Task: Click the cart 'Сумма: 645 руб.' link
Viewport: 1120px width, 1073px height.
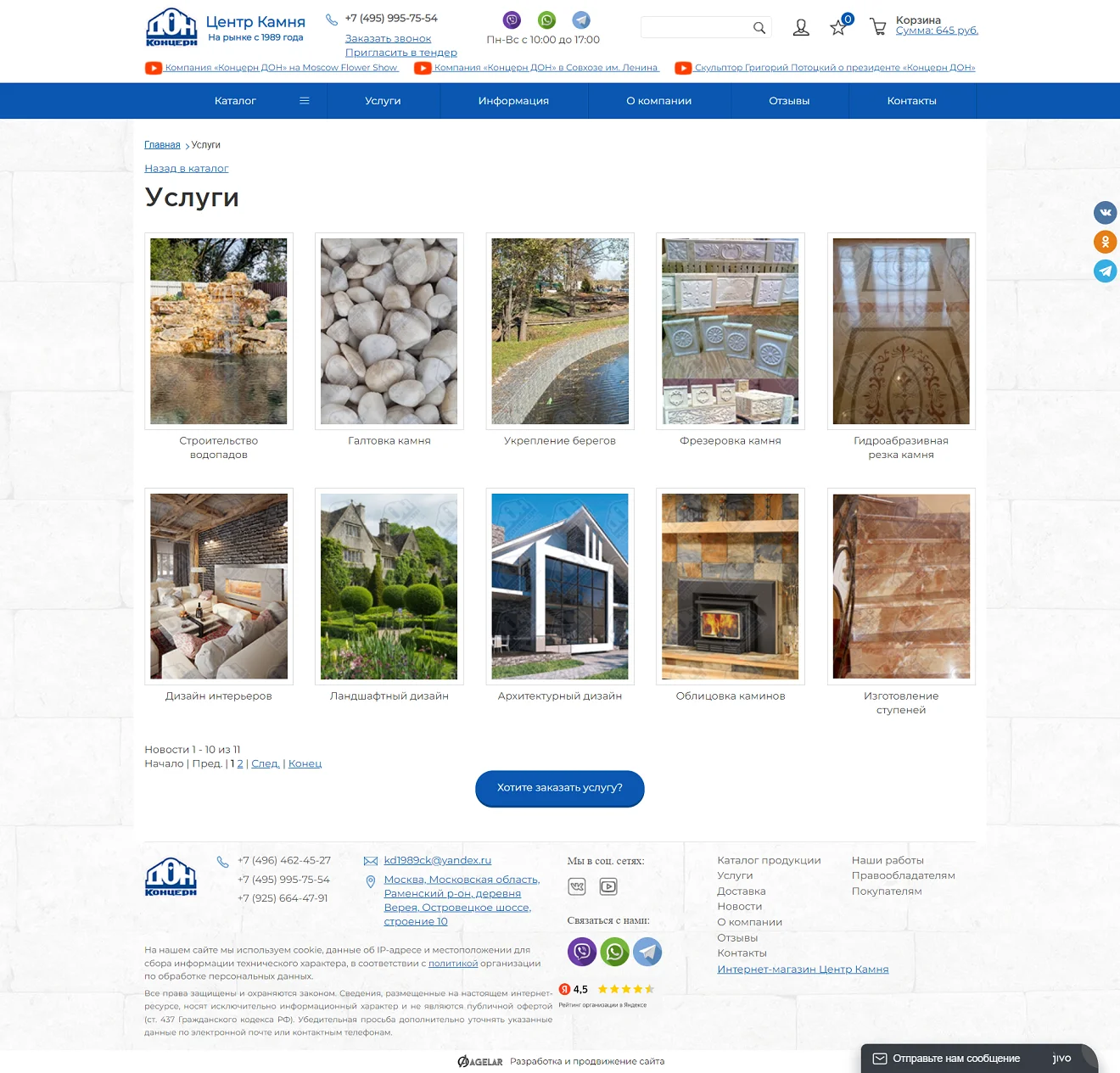Action: click(937, 31)
